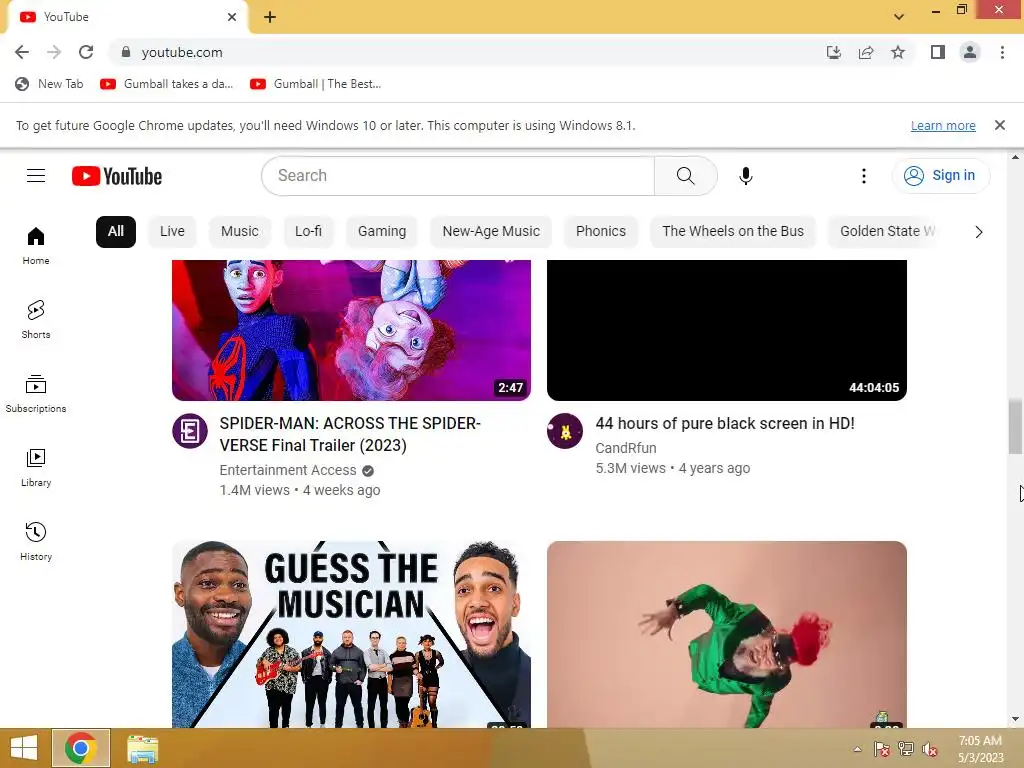Click Chrome in the taskbar
The image size is (1024, 768).
click(81, 748)
